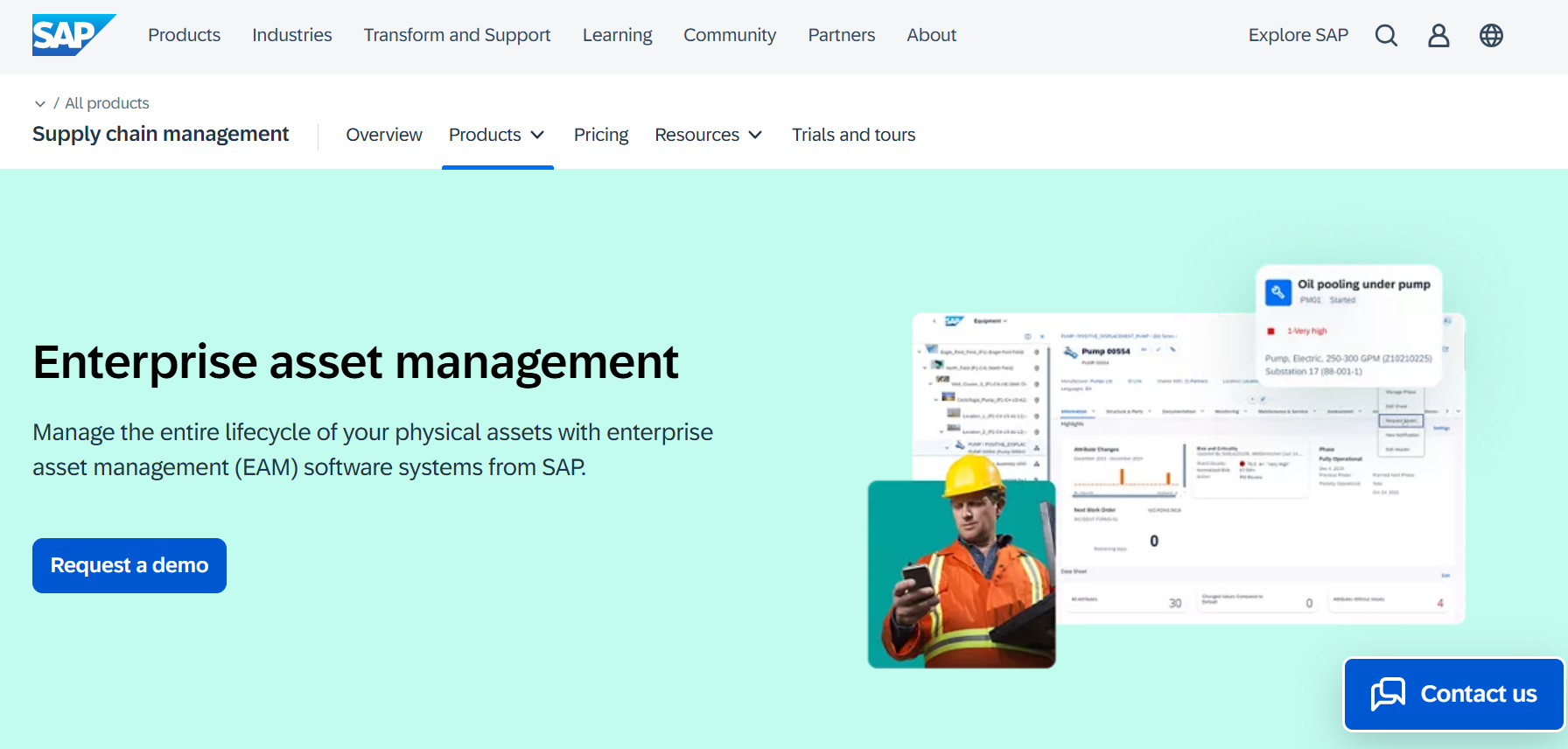Click the chat bubble icon in Contact us
Screen dimensions: 1568x749
tap(1388, 694)
